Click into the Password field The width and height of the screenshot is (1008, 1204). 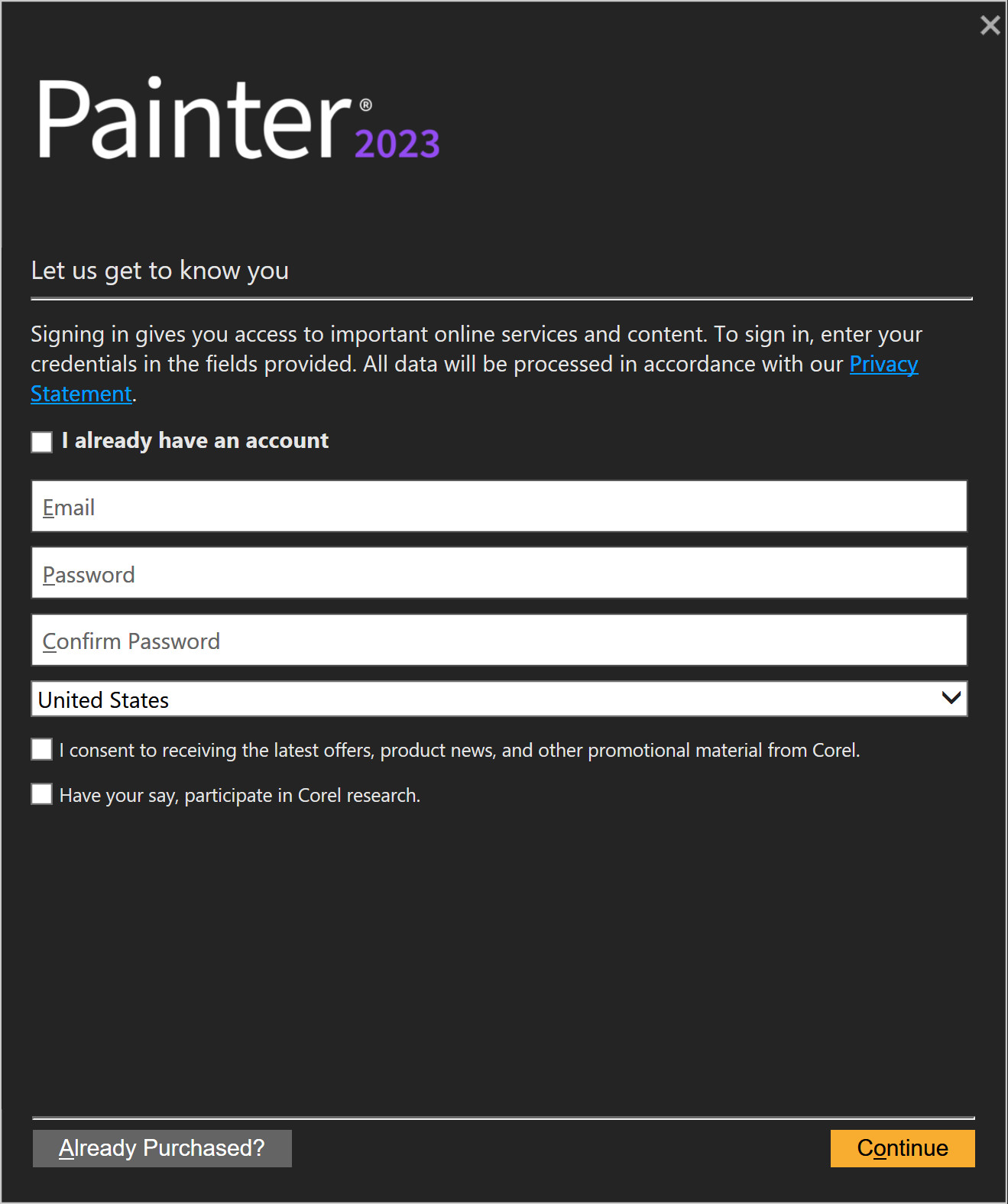coord(498,573)
